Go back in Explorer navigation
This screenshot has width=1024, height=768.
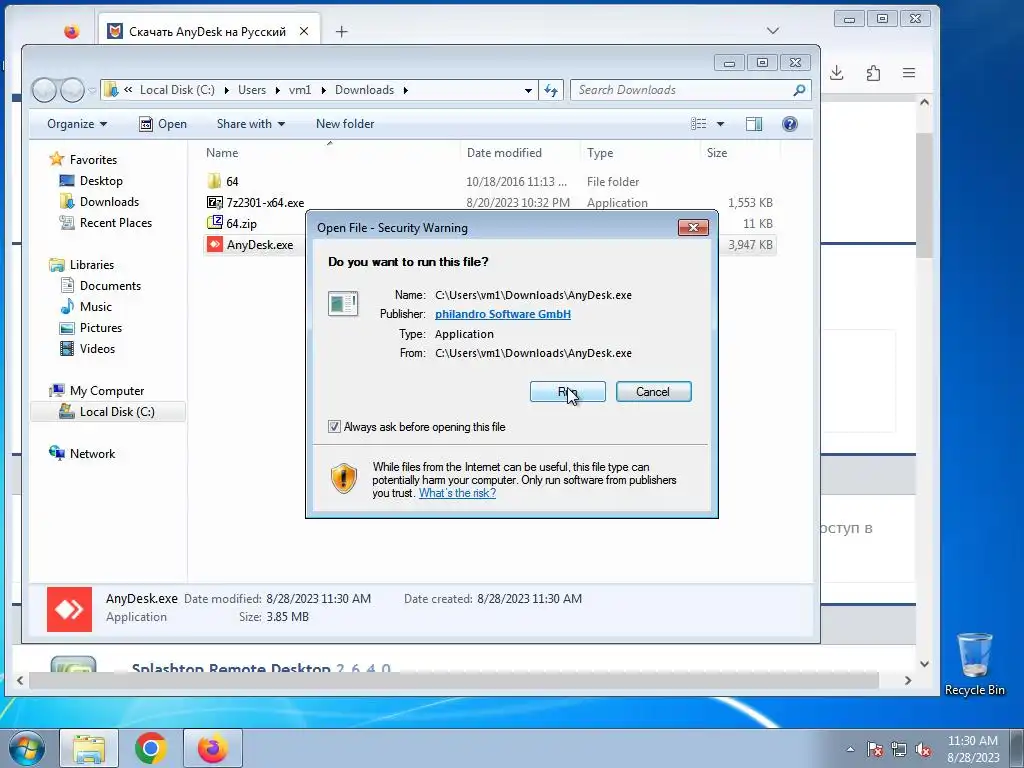coord(44,90)
